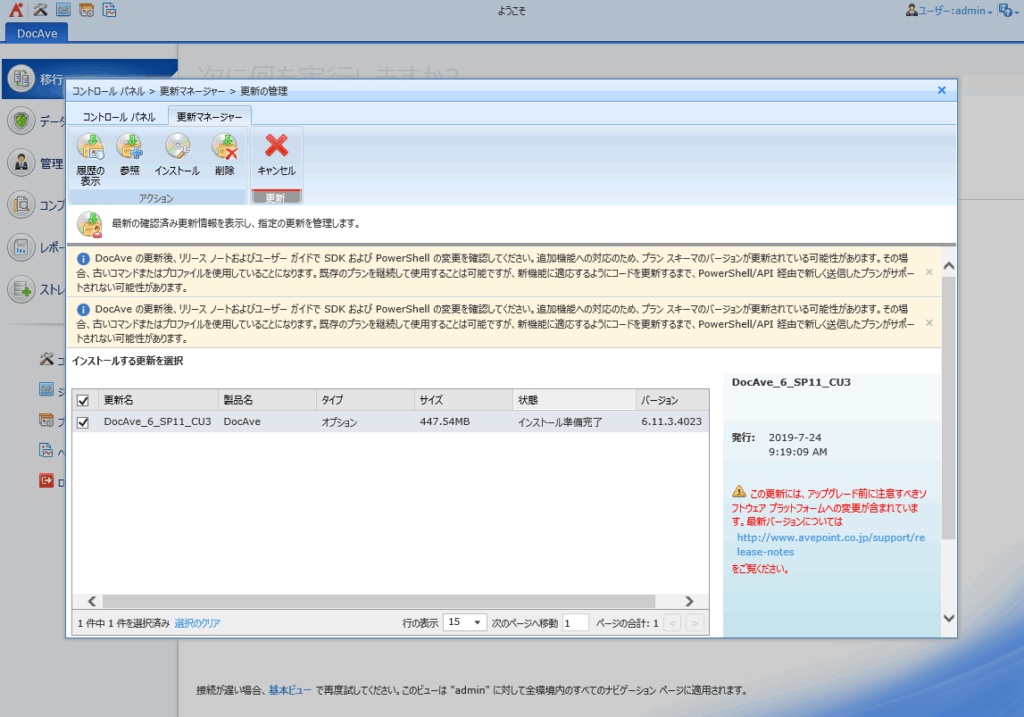Uncheck the DocAve_6_SP11_CU3 row checkbox
The width and height of the screenshot is (1024, 717).
click(83, 422)
